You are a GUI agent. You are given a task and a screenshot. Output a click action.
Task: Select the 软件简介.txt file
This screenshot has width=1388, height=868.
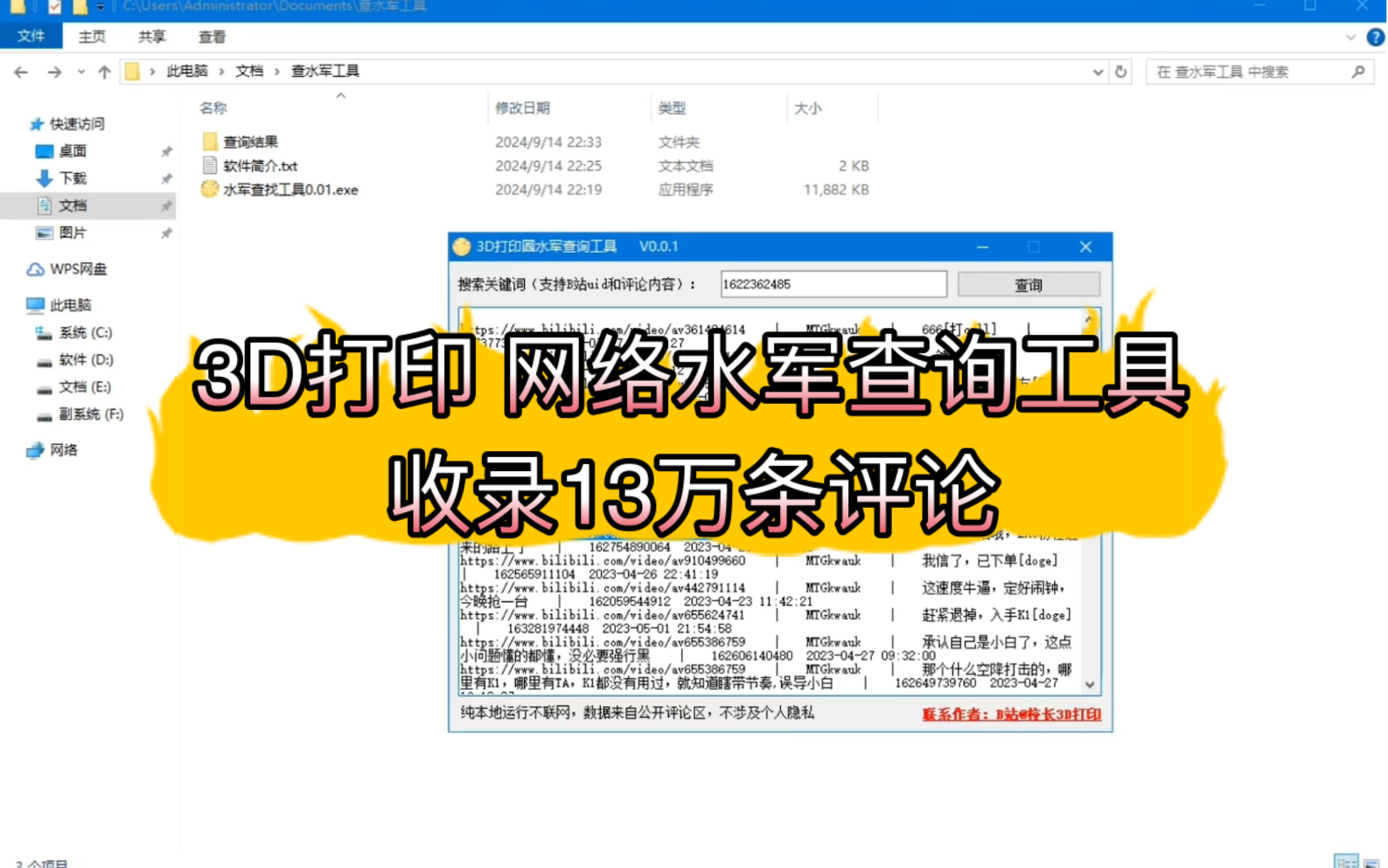coord(261,165)
